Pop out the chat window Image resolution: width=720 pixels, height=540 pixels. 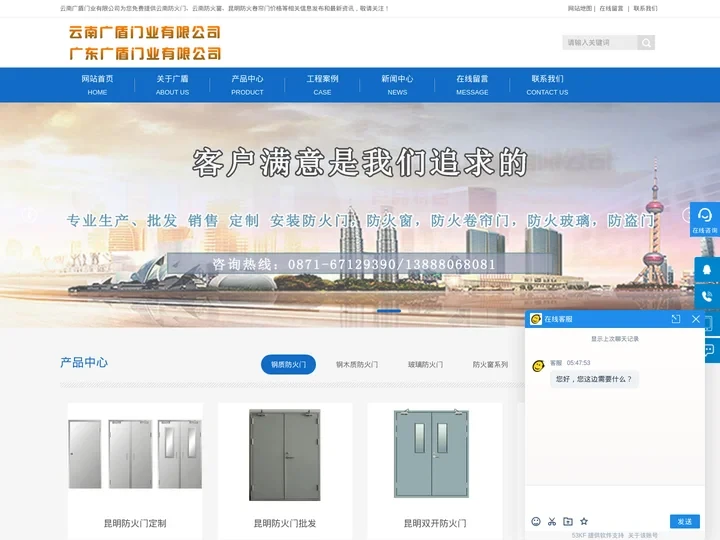tap(676, 319)
